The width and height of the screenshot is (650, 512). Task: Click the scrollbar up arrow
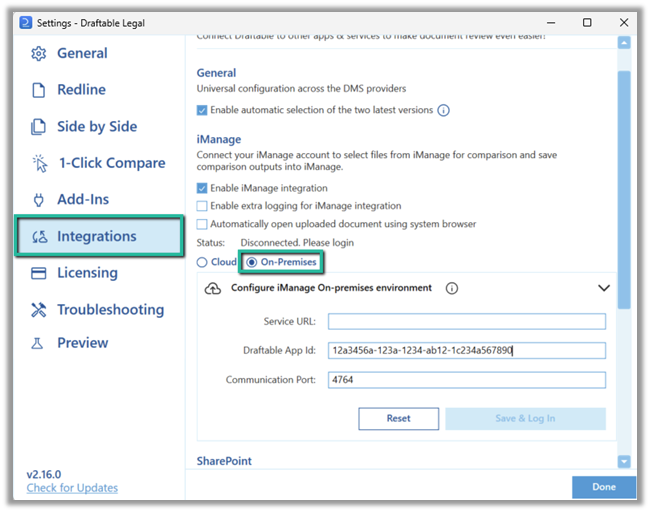coord(624,43)
